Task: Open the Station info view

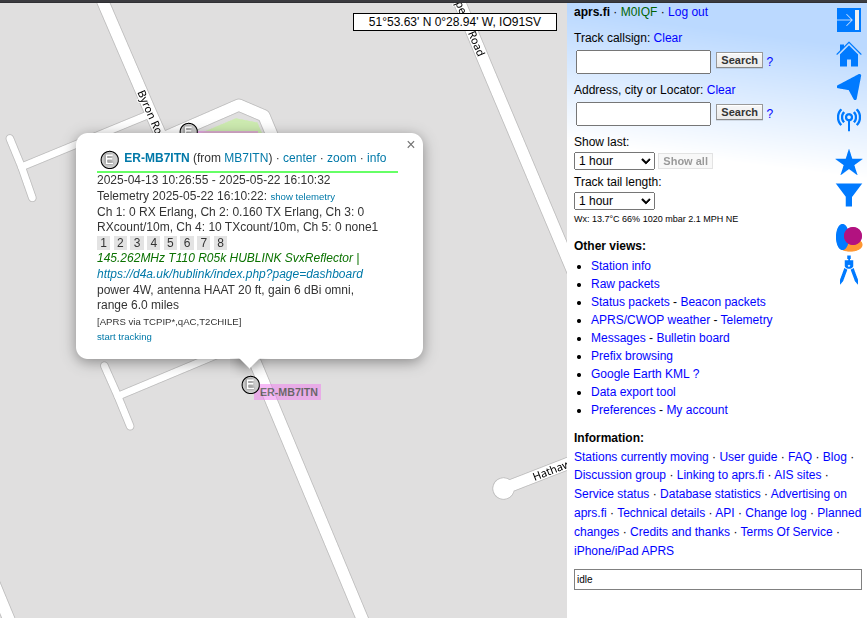Action: 620,266
